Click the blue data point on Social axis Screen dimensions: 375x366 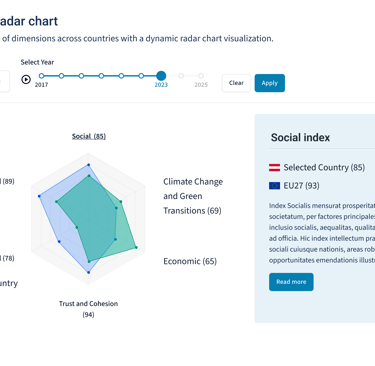coord(89,165)
